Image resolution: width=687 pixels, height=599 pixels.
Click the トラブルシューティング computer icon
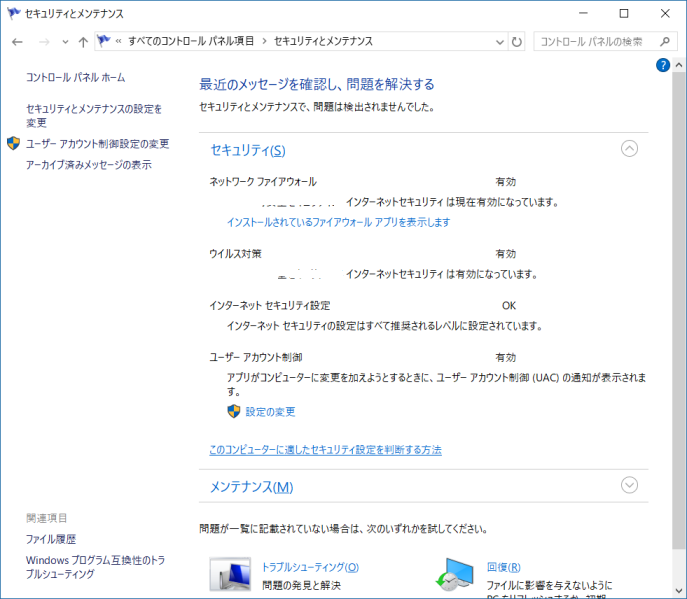[x=230, y=574]
